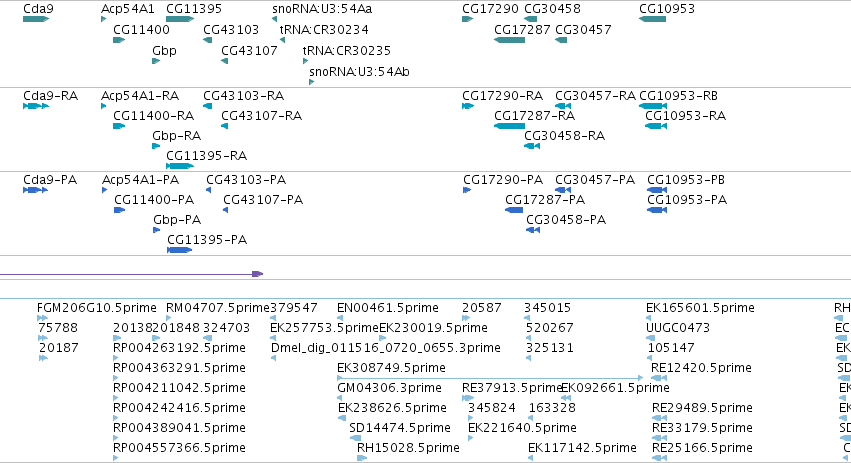Select the tRNA:CR30235 gene label
The height and width of the screenshot is (463, 851).
[x=347, y=50]
